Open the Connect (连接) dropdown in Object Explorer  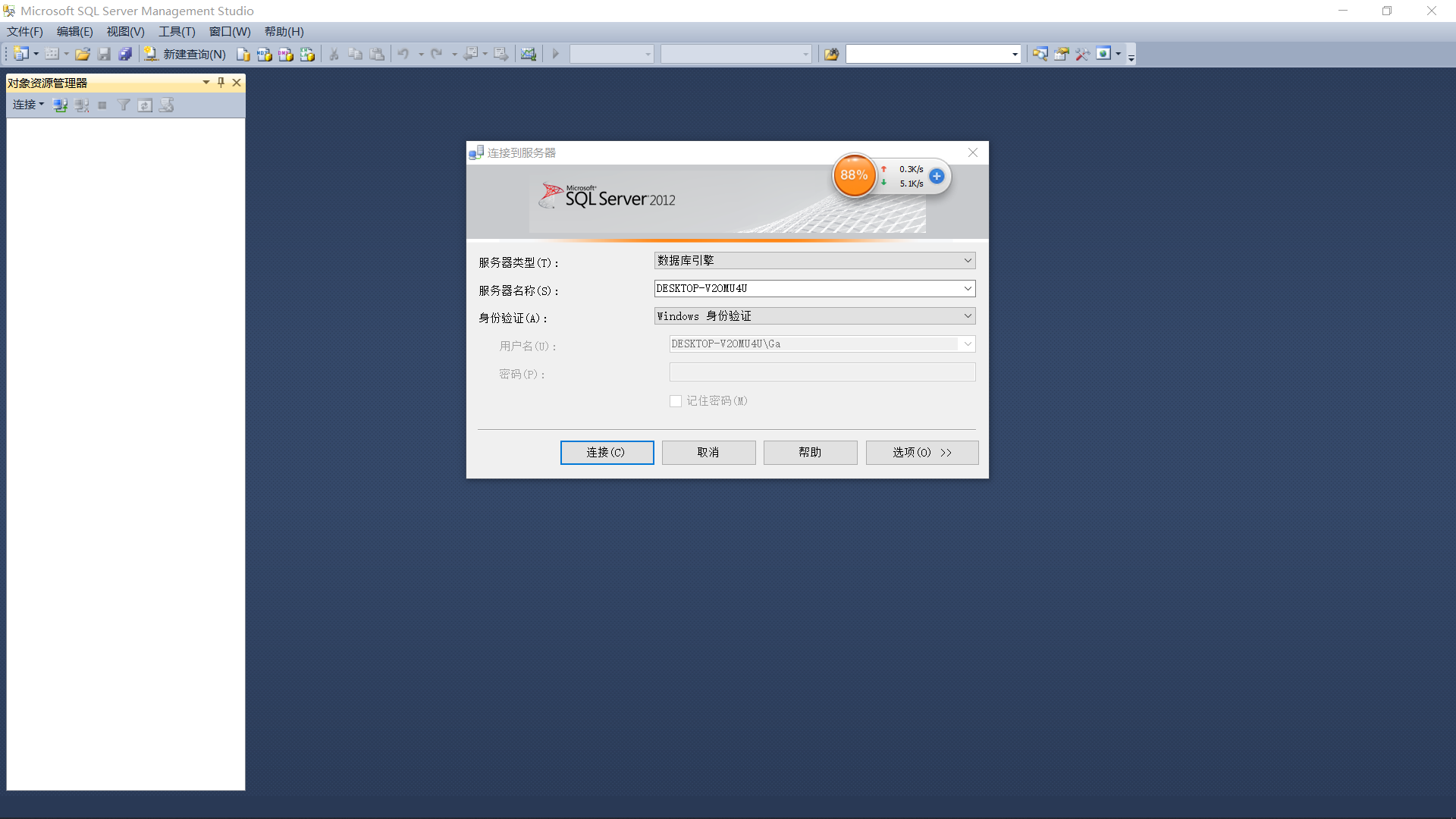coord(28,105)
